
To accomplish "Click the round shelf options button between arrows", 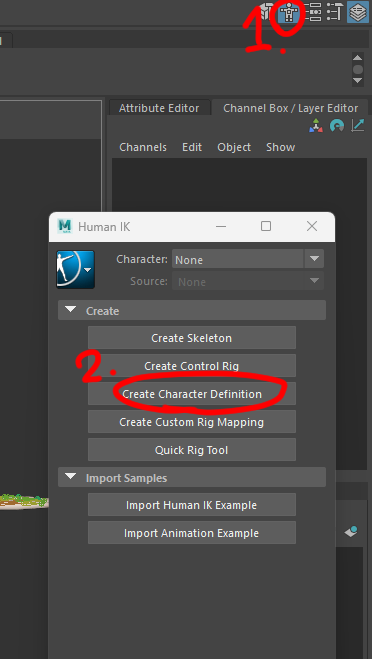I will [358, 69].
